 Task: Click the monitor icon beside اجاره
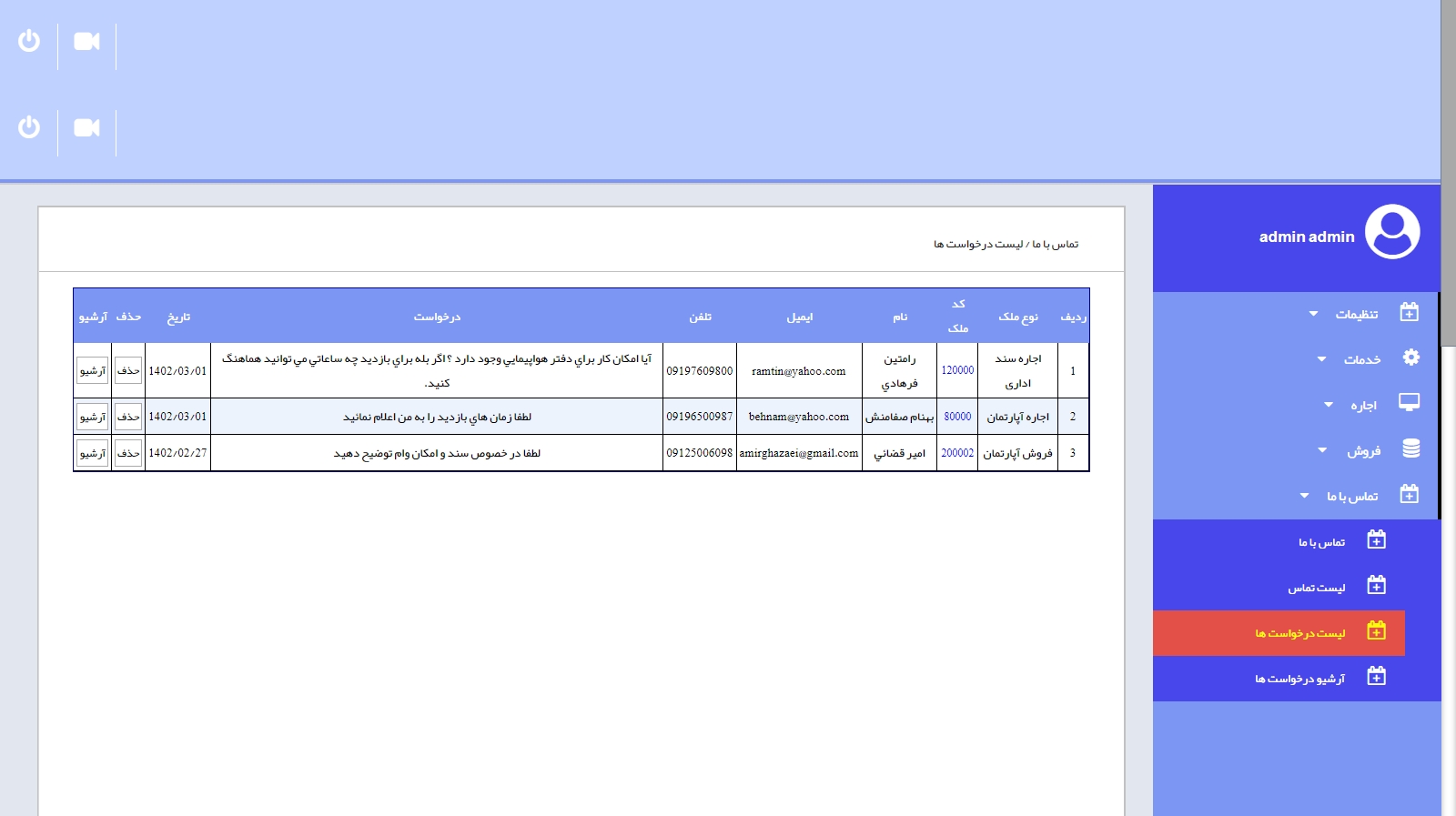point(1409,403)
